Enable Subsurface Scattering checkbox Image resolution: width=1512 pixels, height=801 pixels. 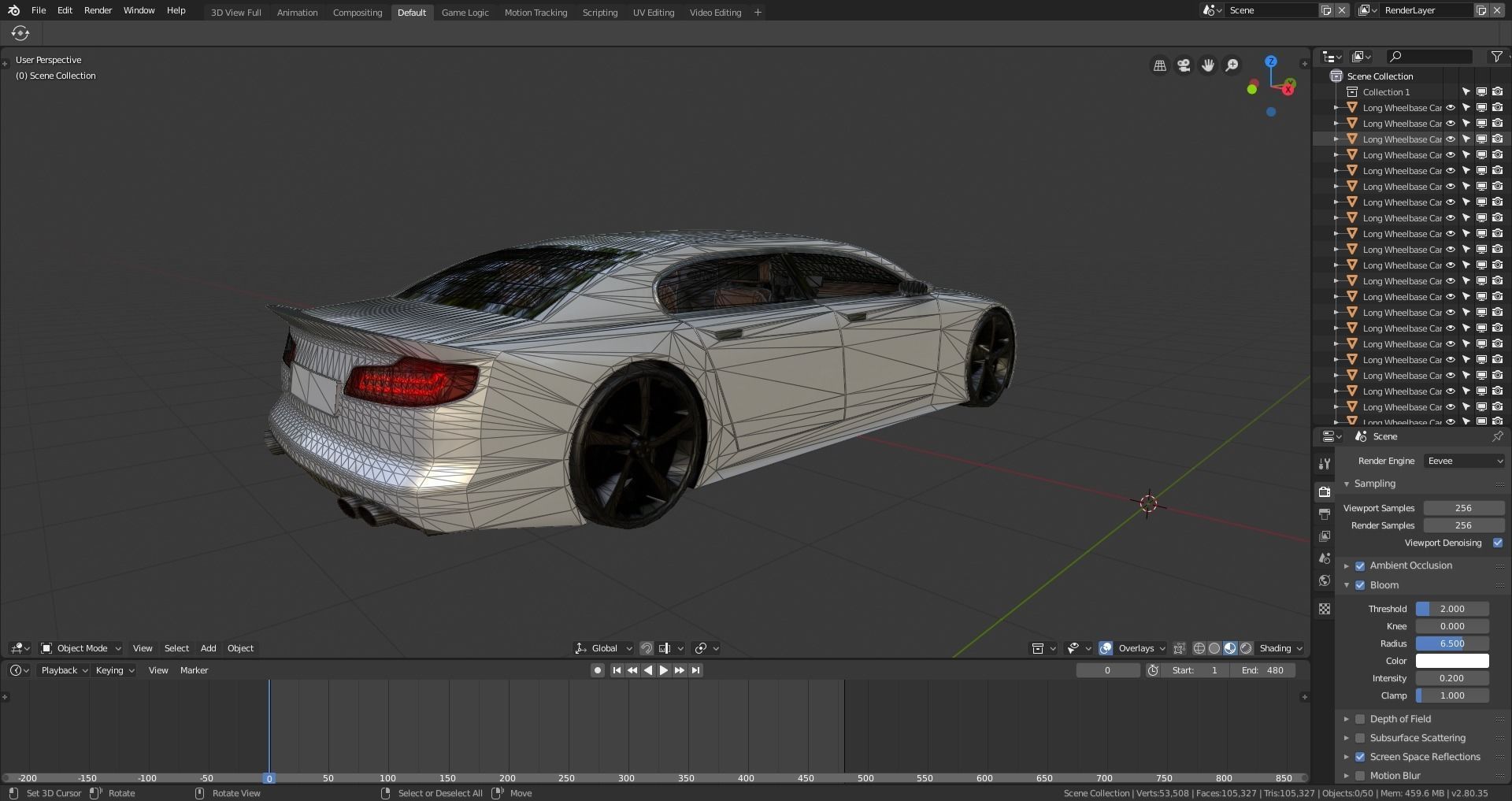click(x=1360, y=738)
